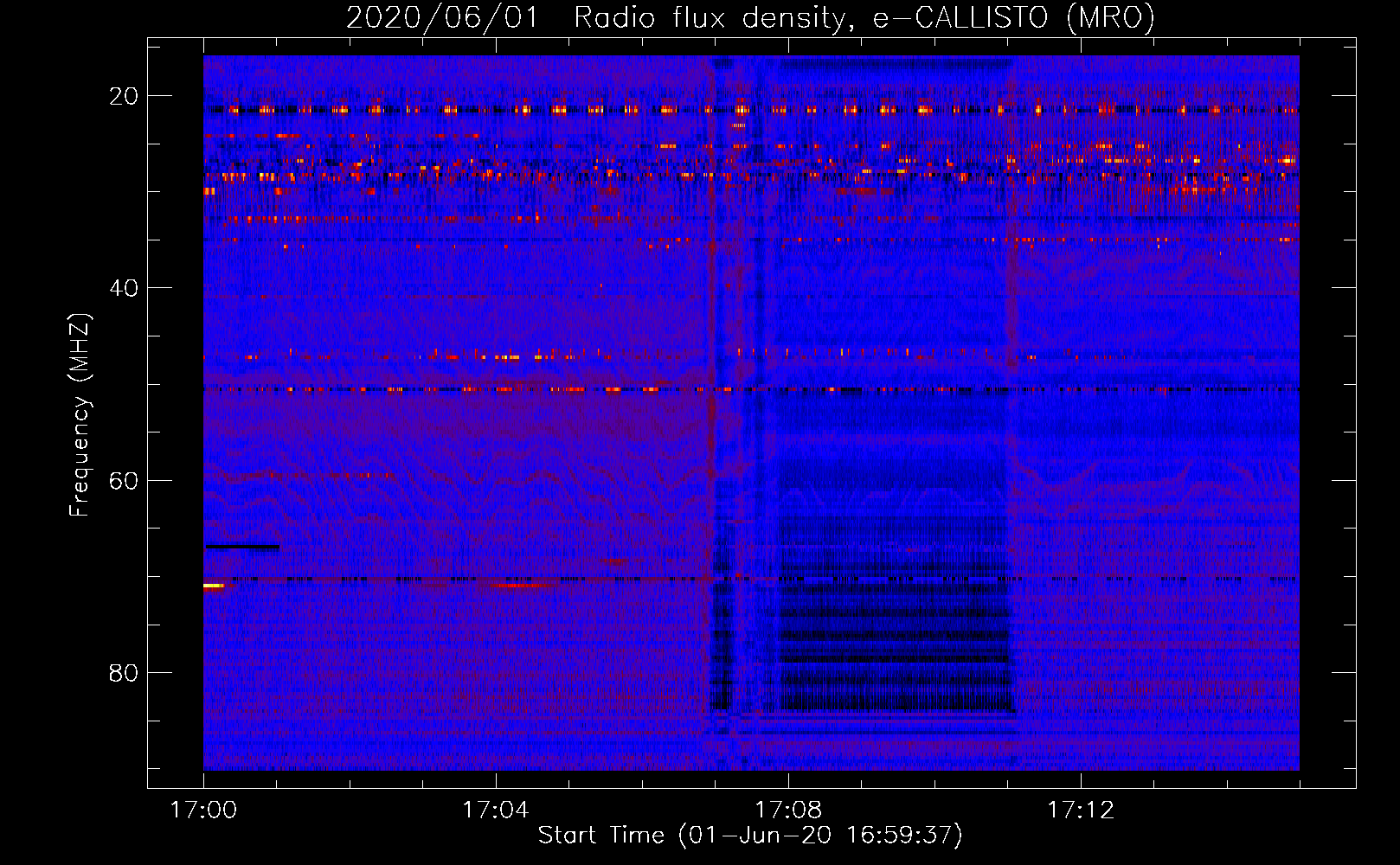The width and height of the screenshot is (1400, 865).
Task: Click the '17:04' time tick label
Action: pyautogui.click(x=495, y=810)
